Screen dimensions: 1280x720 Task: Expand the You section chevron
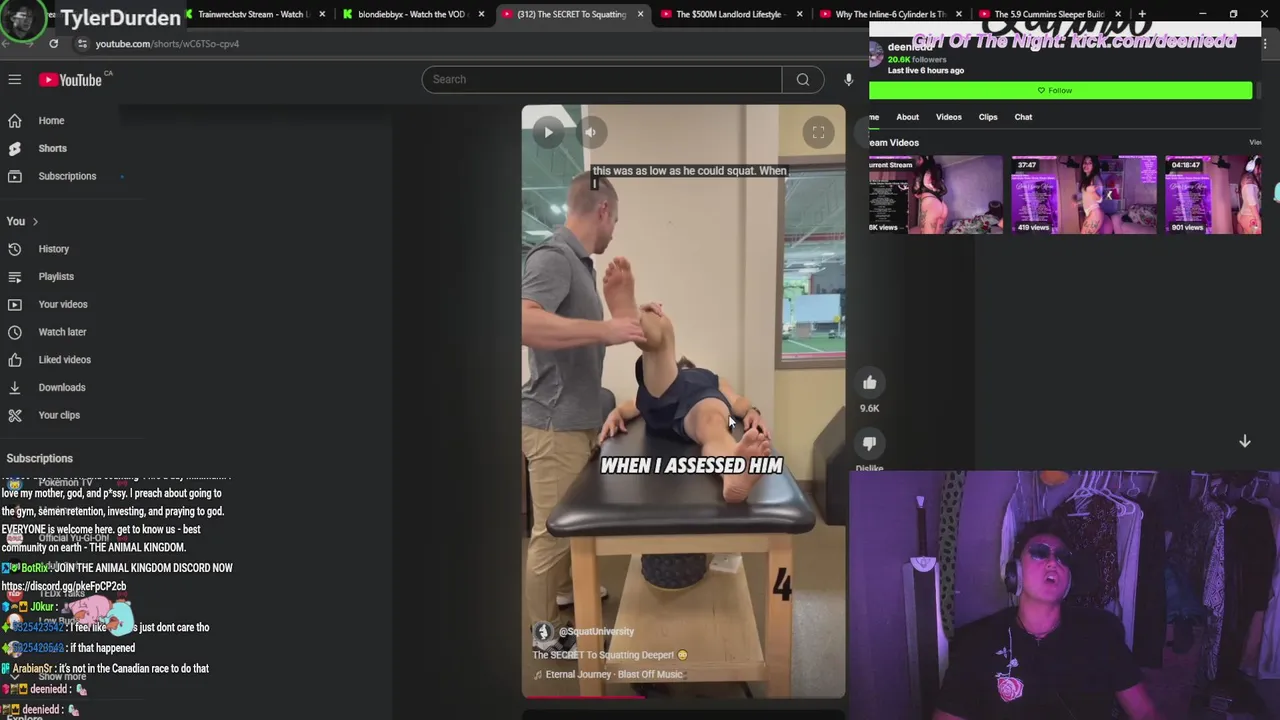pyautogui.click(x=35, y=221)
